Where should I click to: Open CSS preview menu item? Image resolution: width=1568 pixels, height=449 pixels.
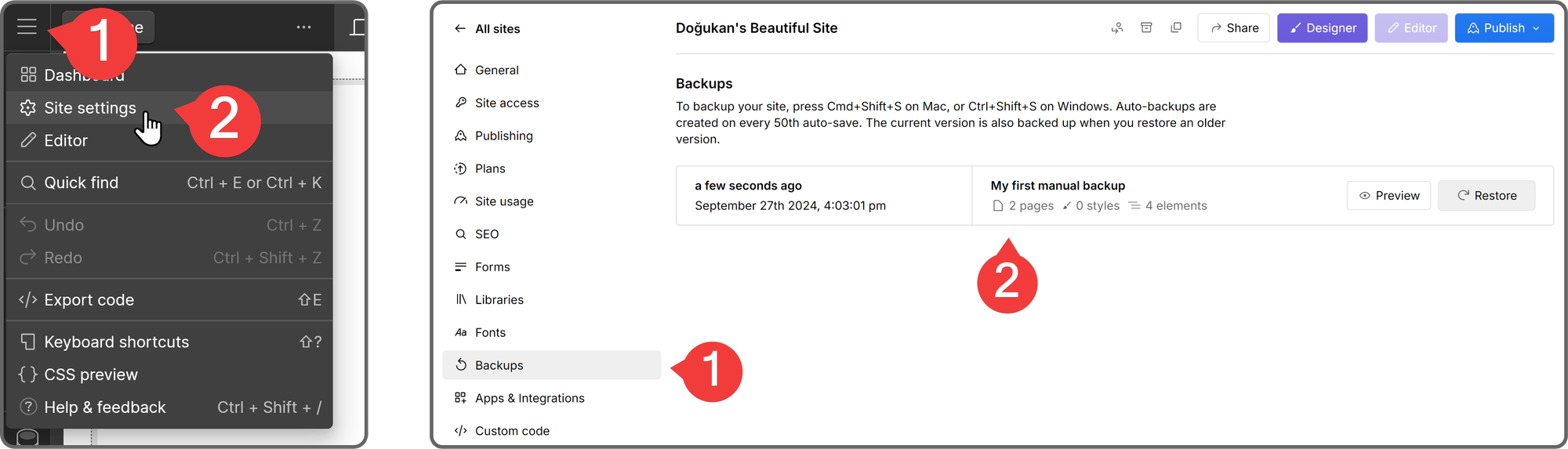pyautogui.click(x=169, y=375)
